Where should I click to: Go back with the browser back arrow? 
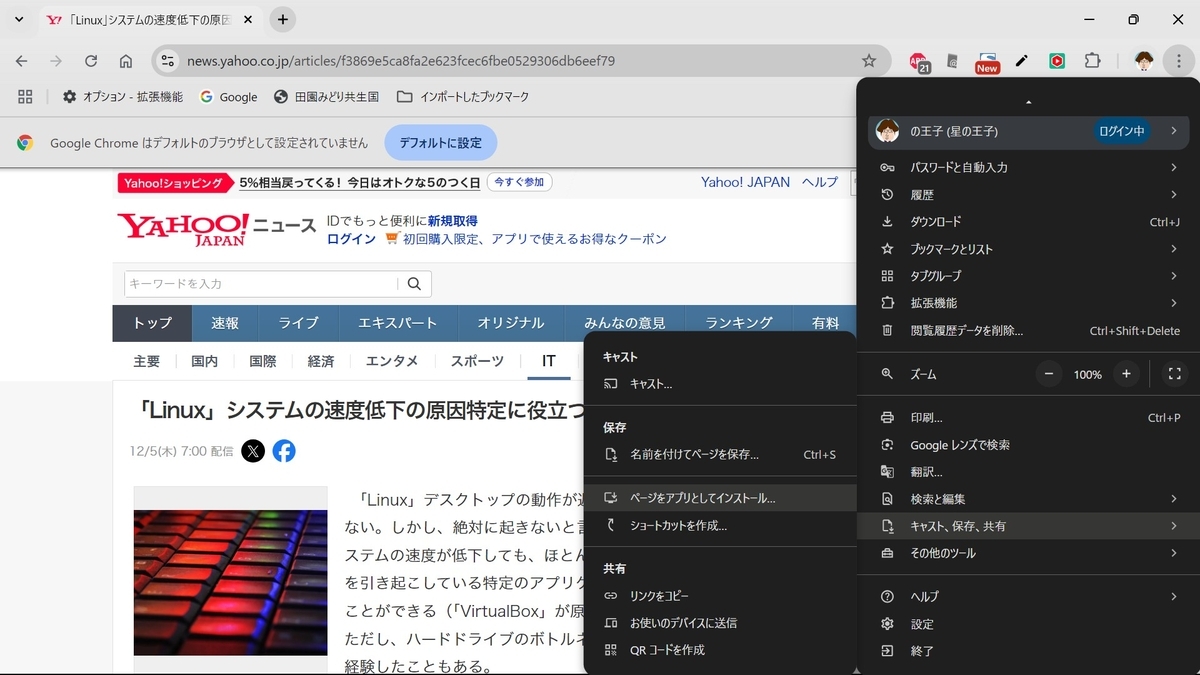[21, 61]
